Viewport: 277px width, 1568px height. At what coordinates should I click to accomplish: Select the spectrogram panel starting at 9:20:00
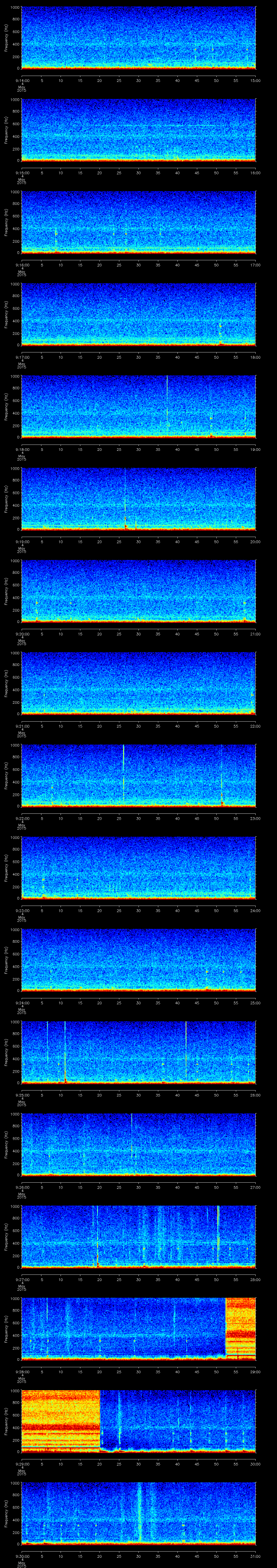[138, 591]
